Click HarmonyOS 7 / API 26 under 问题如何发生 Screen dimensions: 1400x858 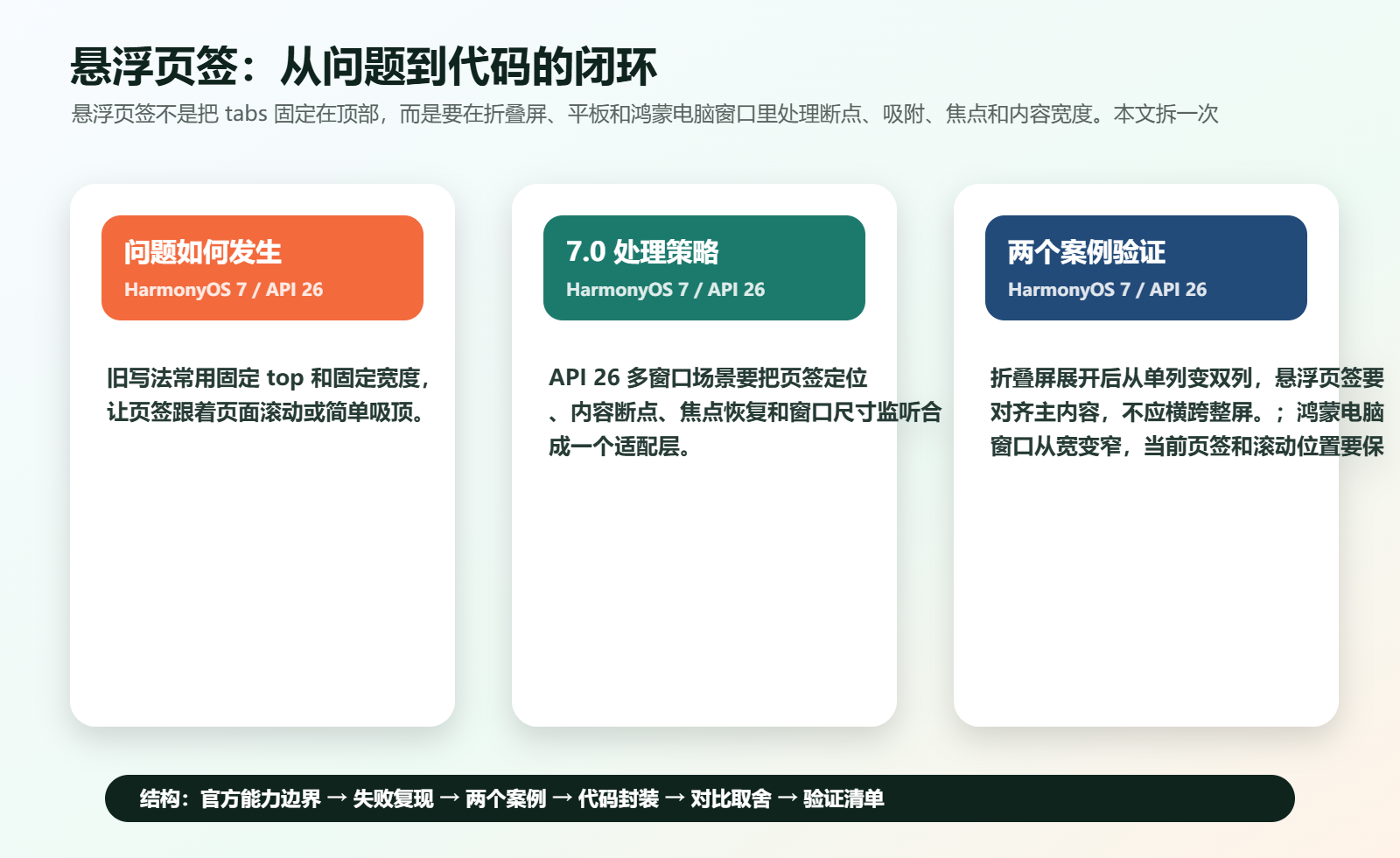click(x=224, y=290)
